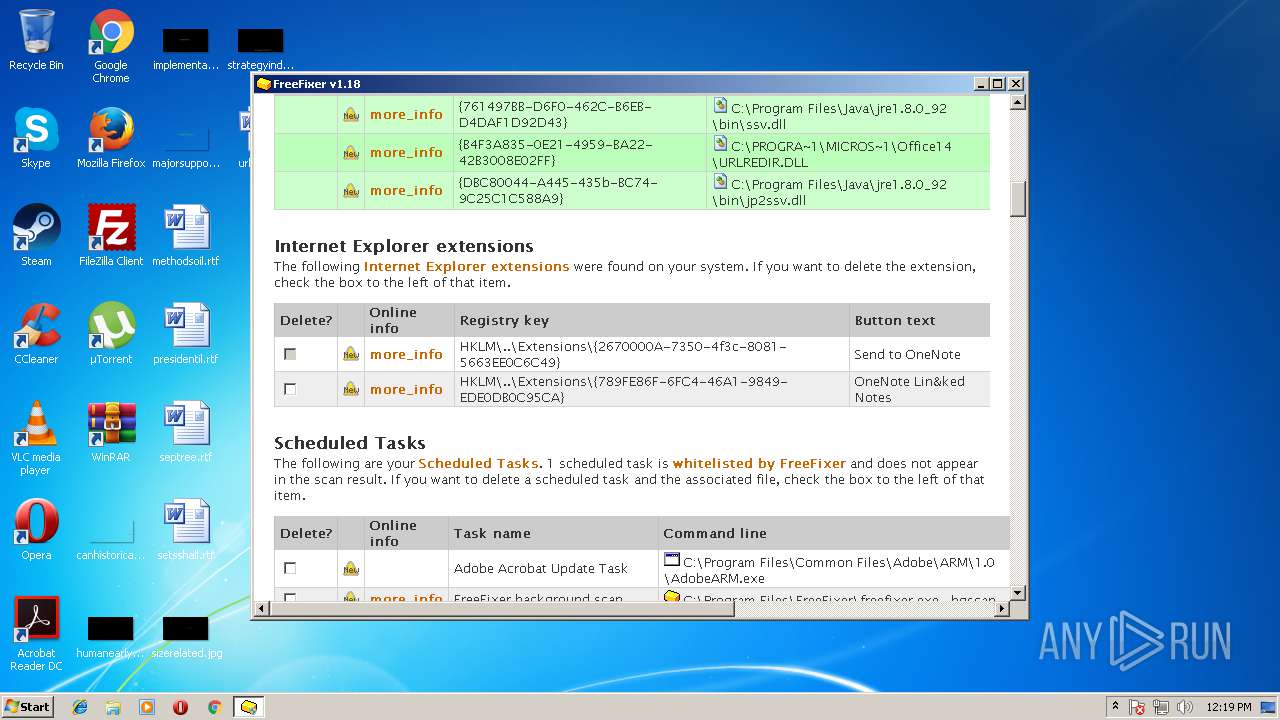Click the file icon next to ssv.dll path

pyautogui.click(x=720, y=106)
